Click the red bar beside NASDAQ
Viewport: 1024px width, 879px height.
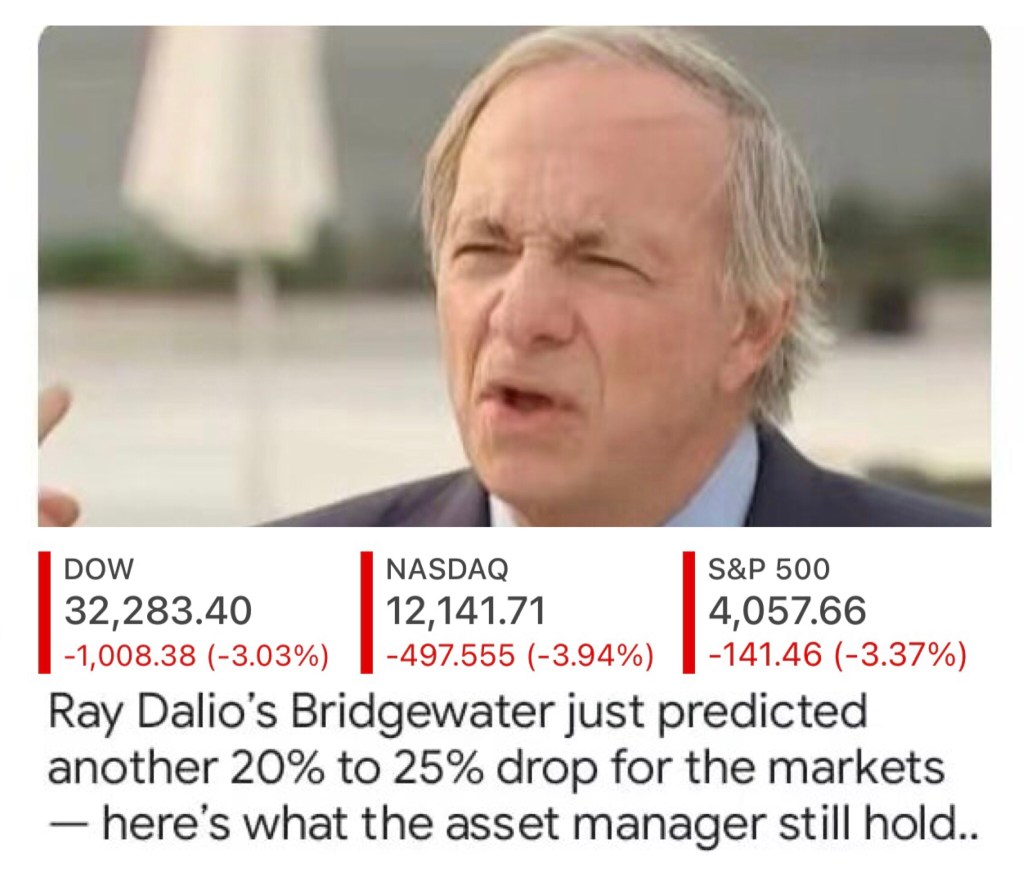pyautogui.click(x=366, y=611)
